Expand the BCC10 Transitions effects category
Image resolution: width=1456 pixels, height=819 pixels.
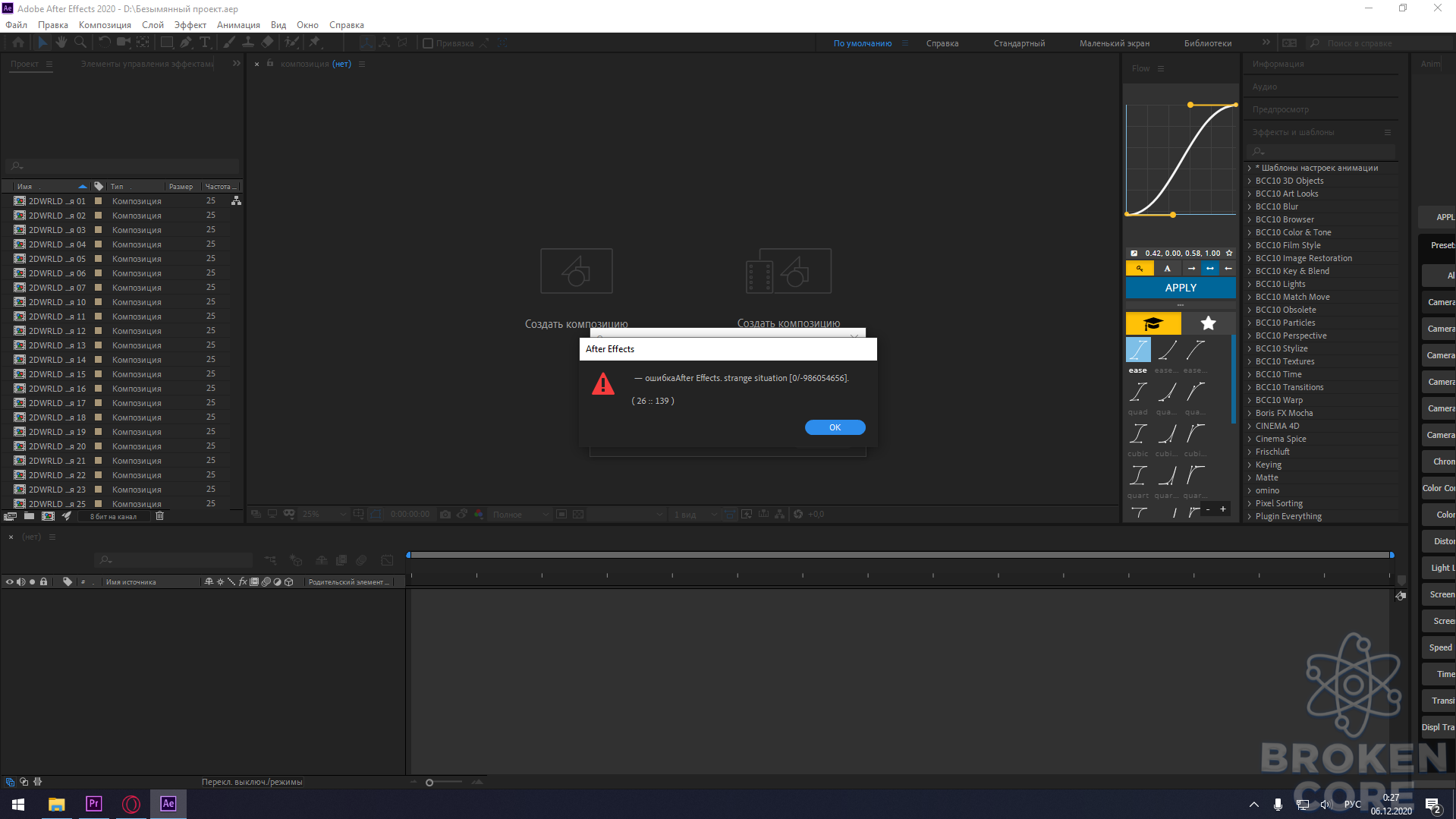(1250, 387)
